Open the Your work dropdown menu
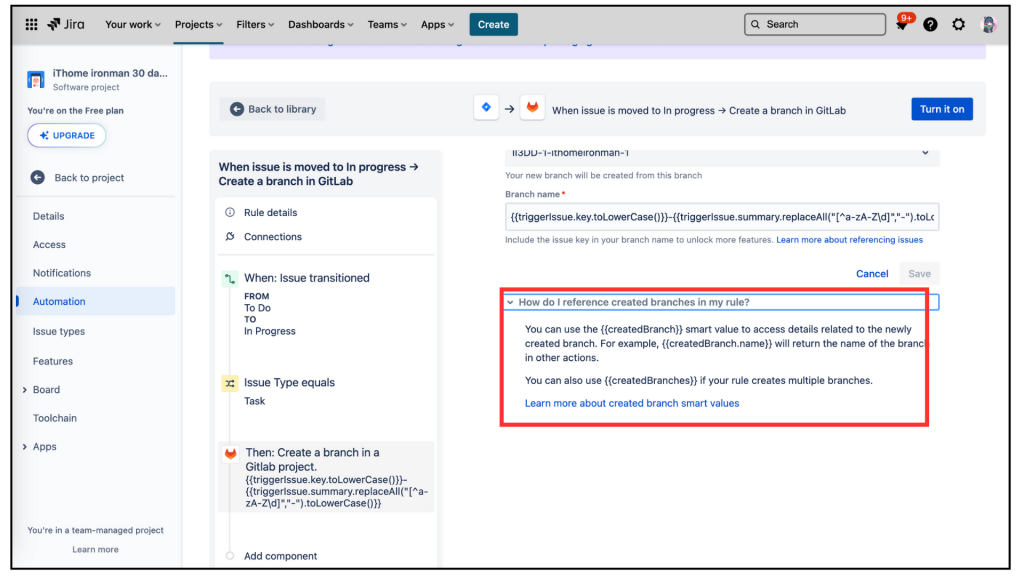The image size is (1024, 576). [x=133, y=24]
